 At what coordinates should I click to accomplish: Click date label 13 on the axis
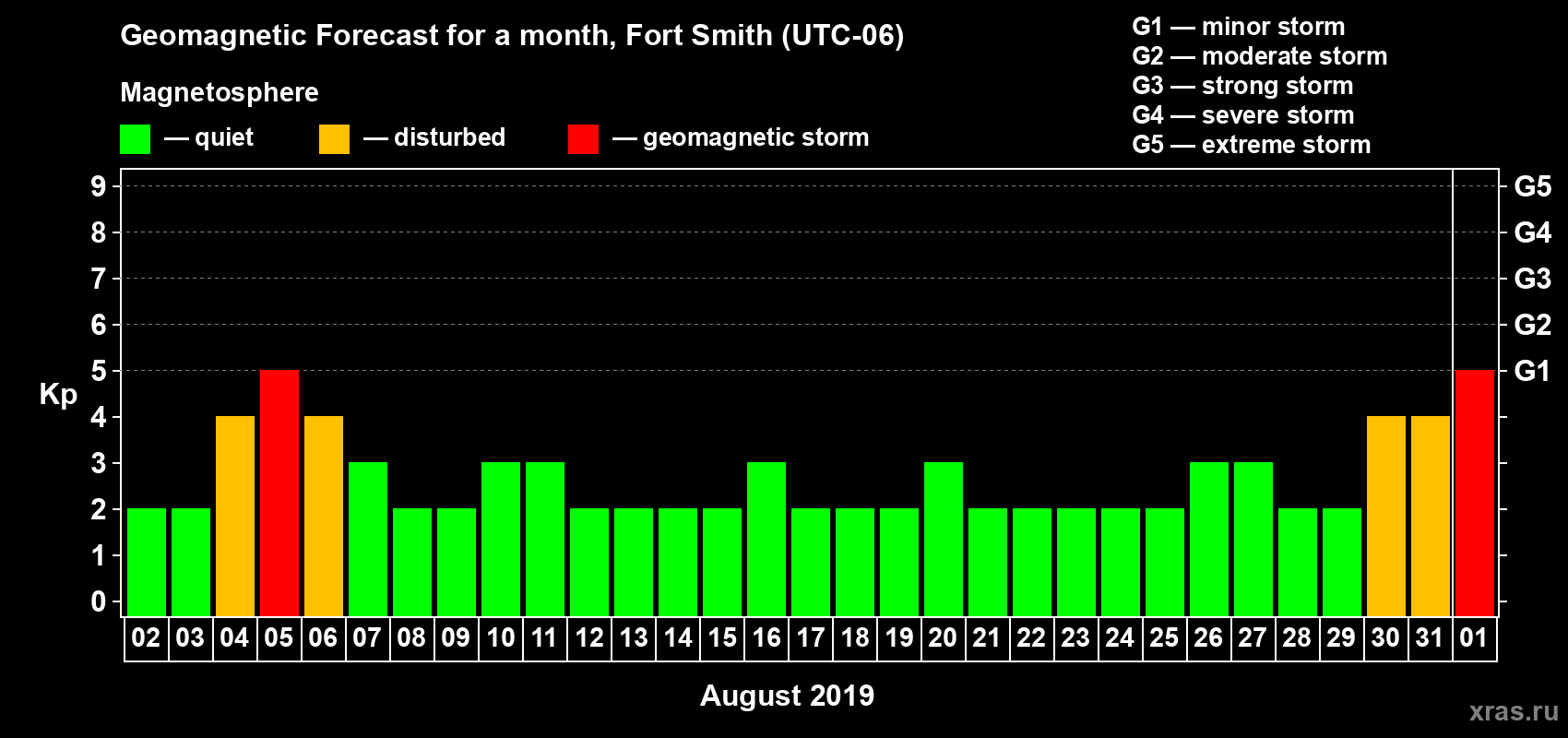[633, 637]
